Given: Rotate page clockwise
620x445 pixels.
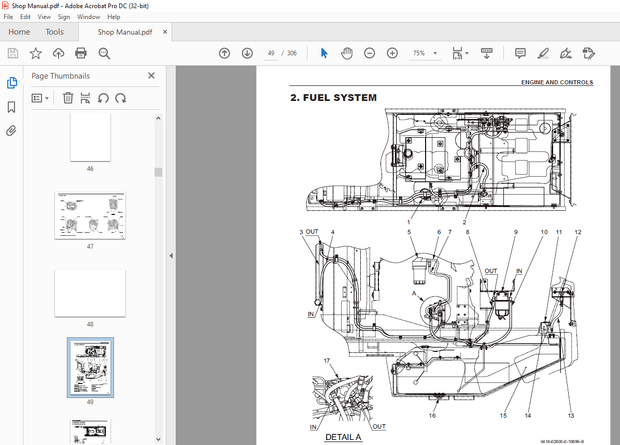Looking at the screenshot, I should coord(121,98).
